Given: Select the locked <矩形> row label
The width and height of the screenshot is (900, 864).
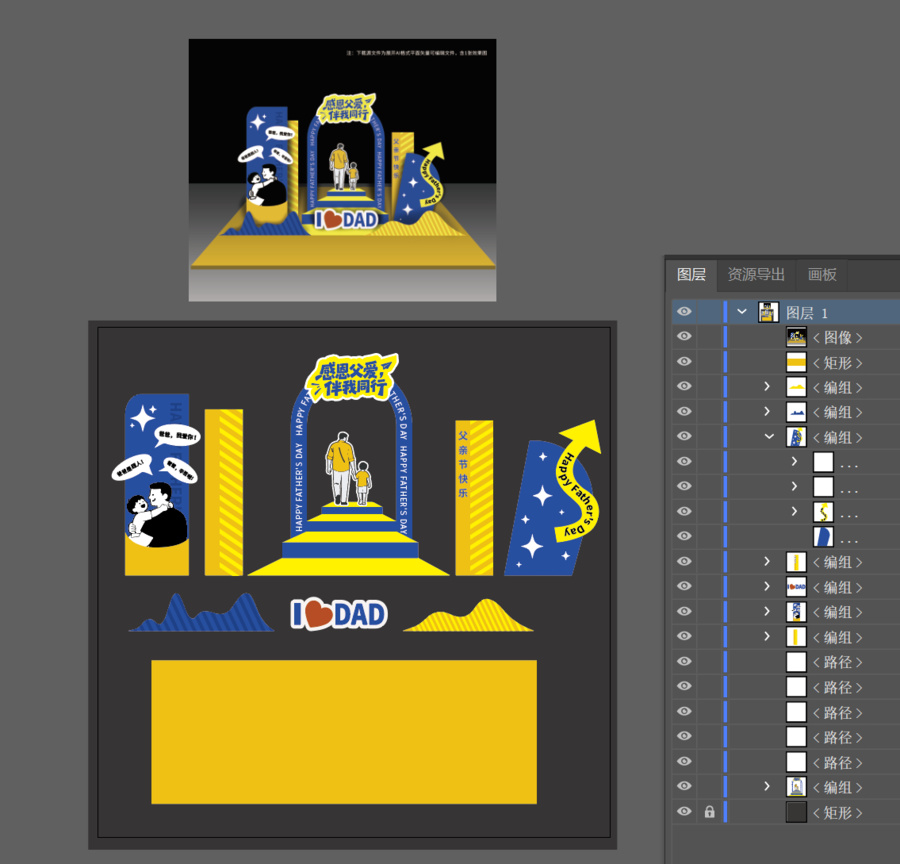Looking at the screenshot, I should [837, 813].
